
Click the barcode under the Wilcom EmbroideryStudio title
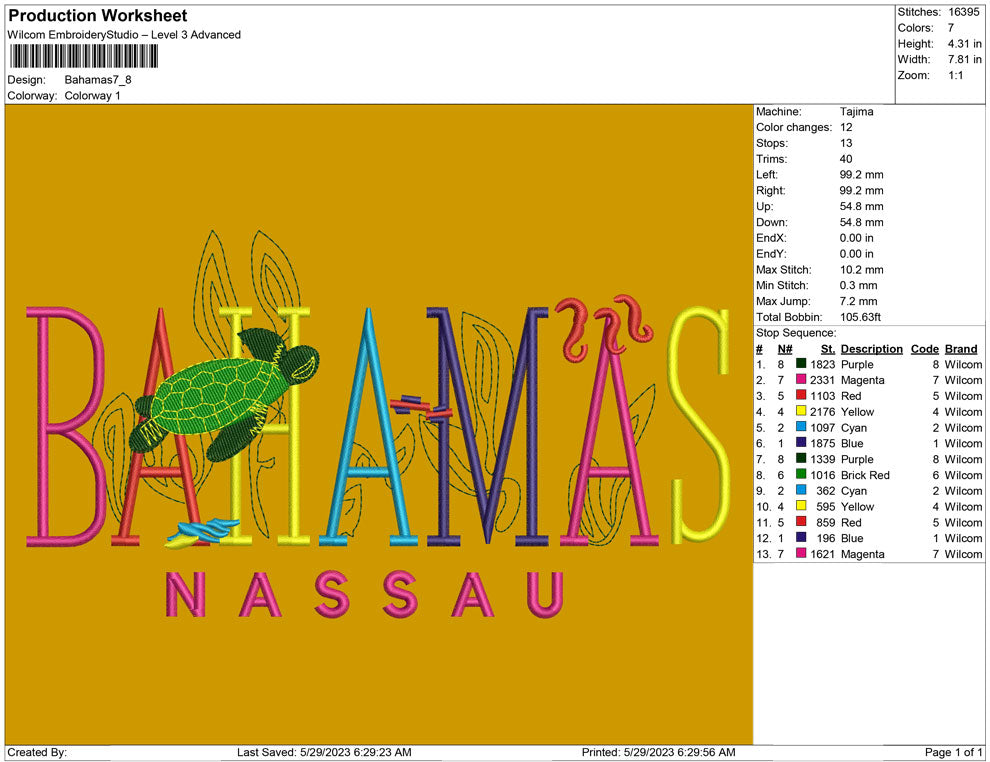click(83, 57)
